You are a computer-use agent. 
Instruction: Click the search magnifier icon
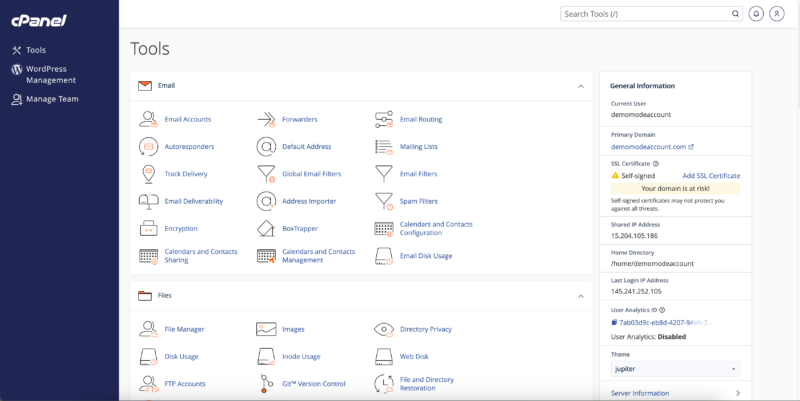(x=735, y=14)
